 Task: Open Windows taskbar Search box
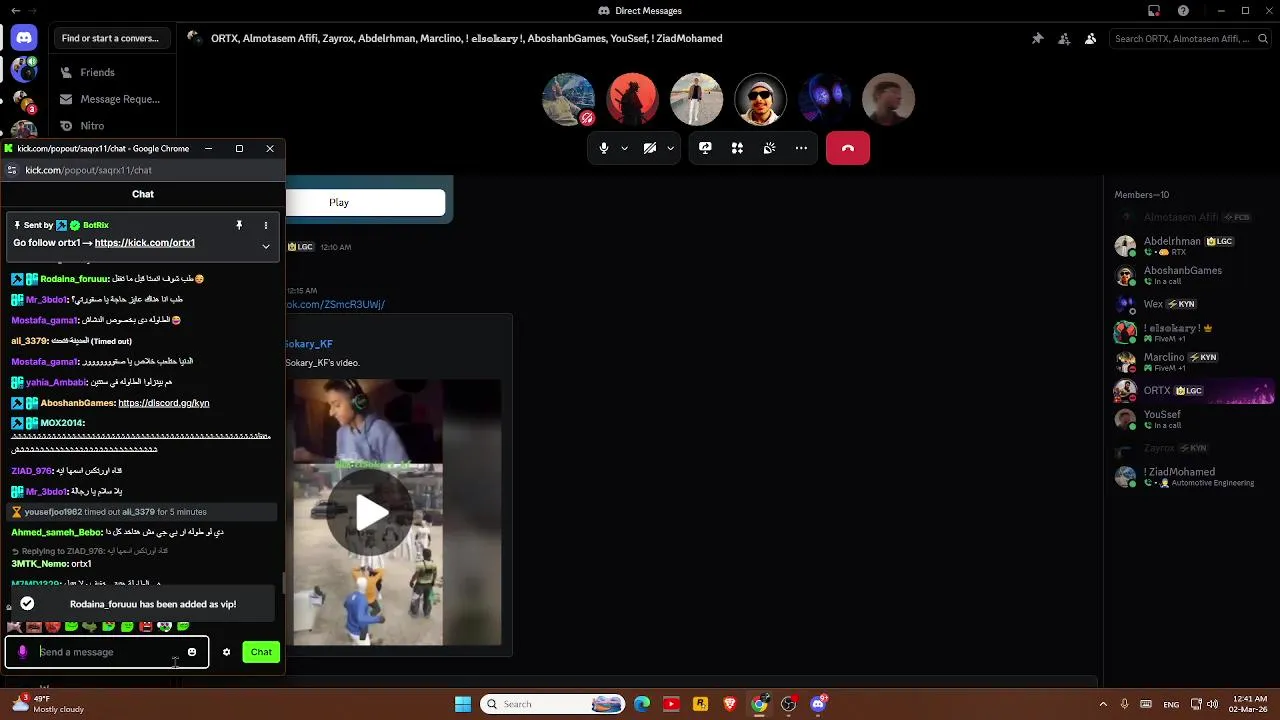[x=552, y=704]
